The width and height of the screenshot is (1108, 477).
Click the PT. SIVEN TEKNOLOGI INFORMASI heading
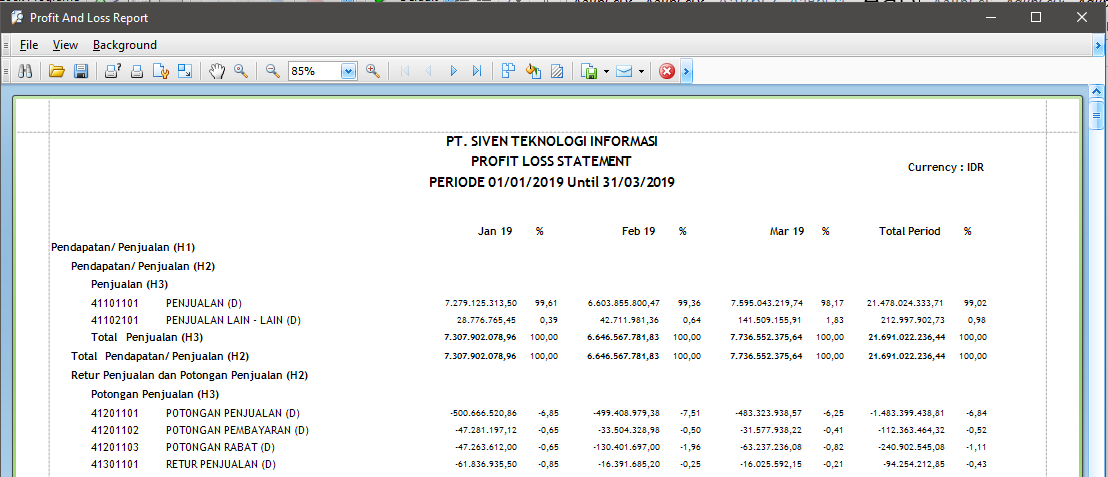click(x=552, y=141)
